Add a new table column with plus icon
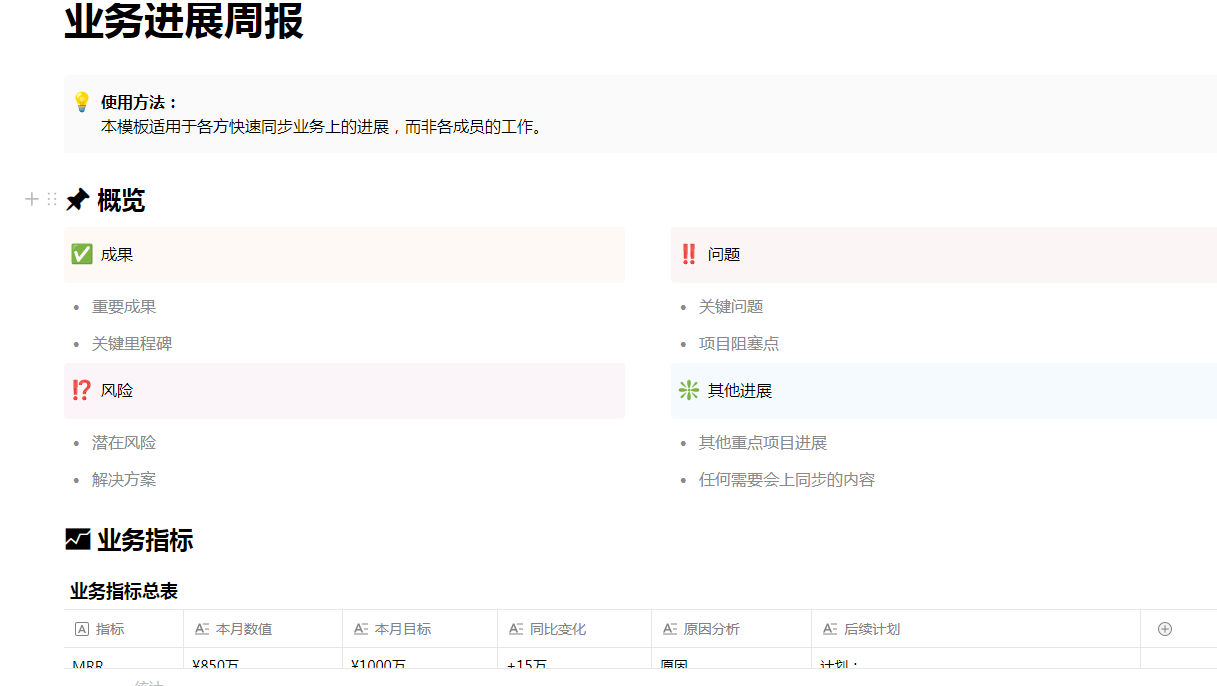Screen dimensions: 1217x686 1164,629
